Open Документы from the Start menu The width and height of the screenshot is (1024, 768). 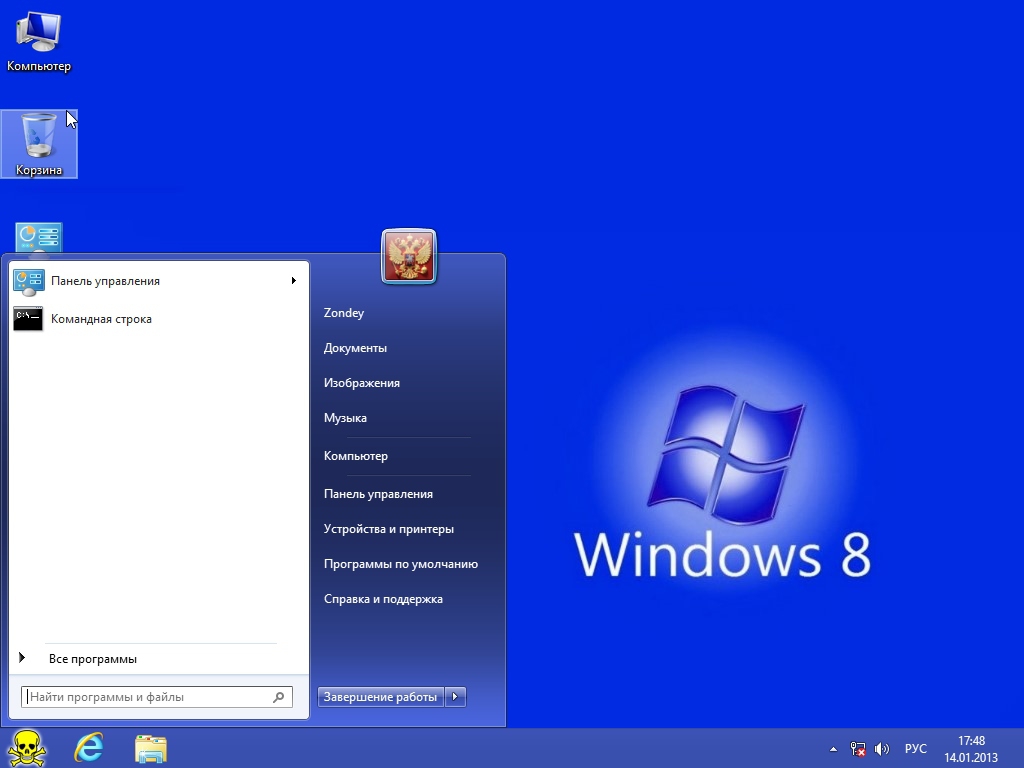click(355, 348)
